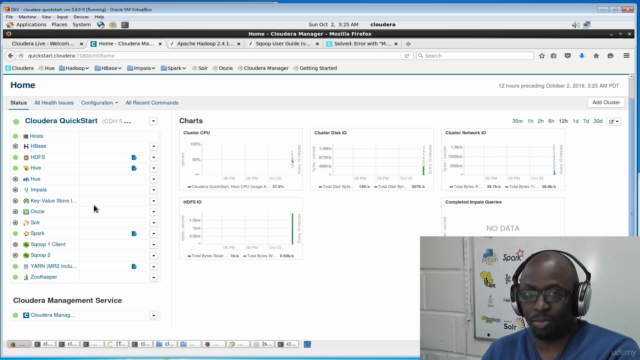The width and height of the screenshot is (640, 360).
Task: Open Cloudera Management Service actions dropdown
Action: tap(153, 315)
